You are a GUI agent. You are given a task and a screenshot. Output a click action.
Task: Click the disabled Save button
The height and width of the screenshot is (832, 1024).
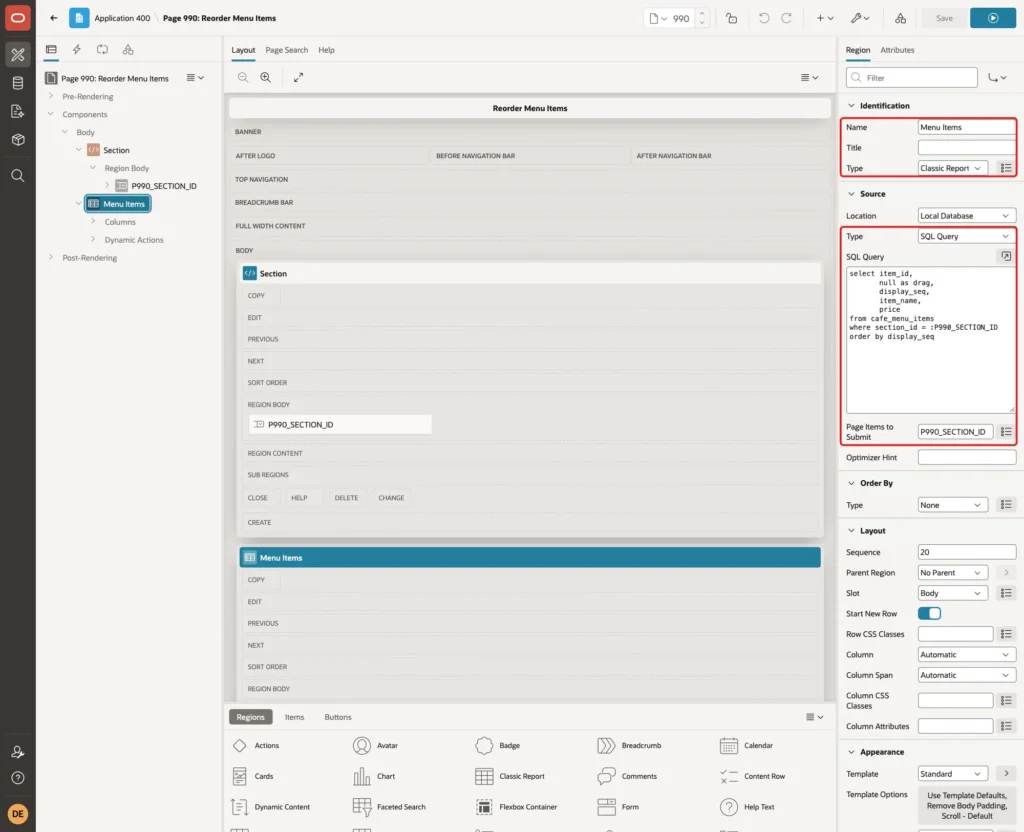944,18
